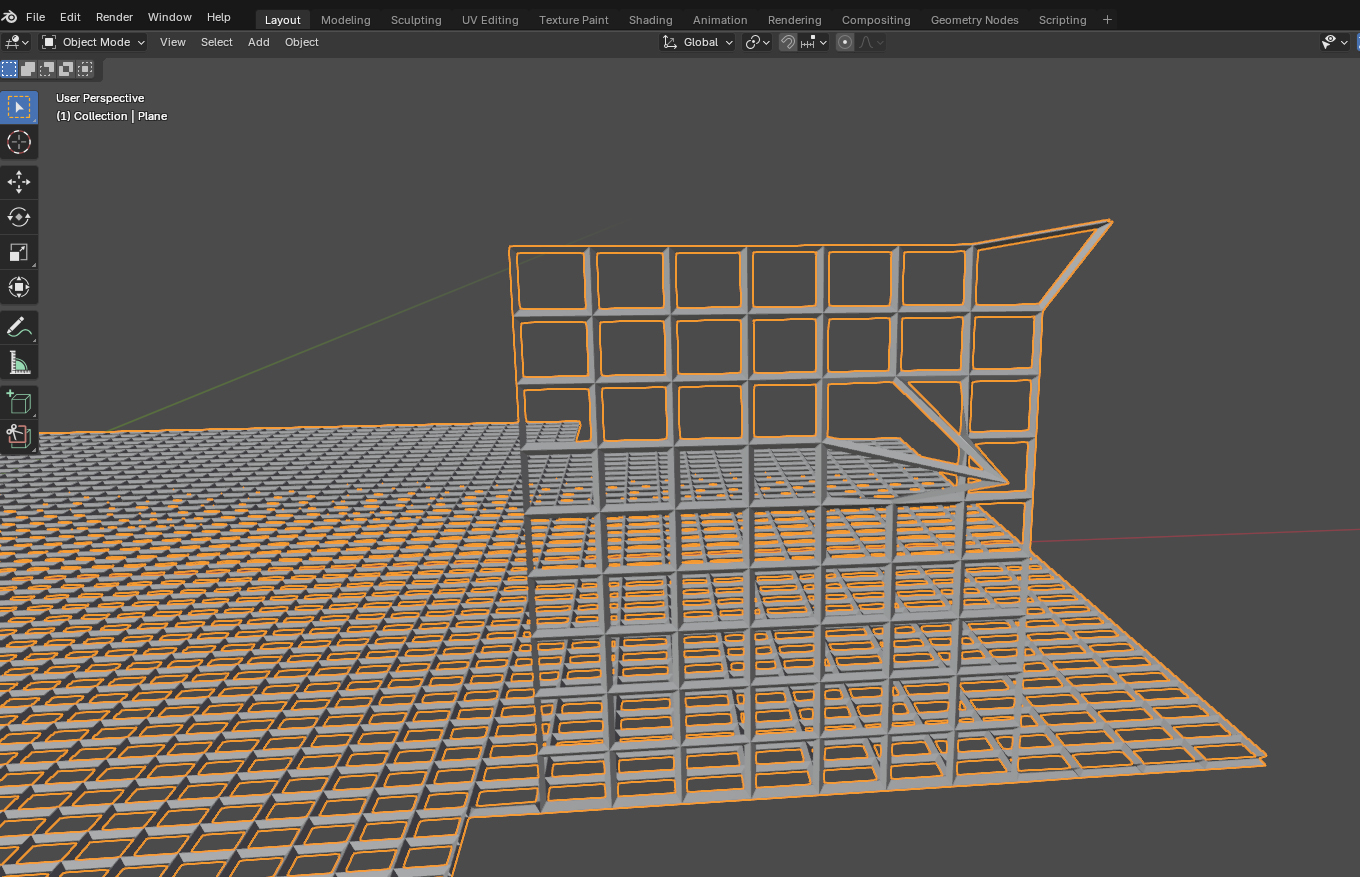Activate the 3D Cursor tool
The width and height of the screenshot is (1360, 877).
click(x=19, y=142)
